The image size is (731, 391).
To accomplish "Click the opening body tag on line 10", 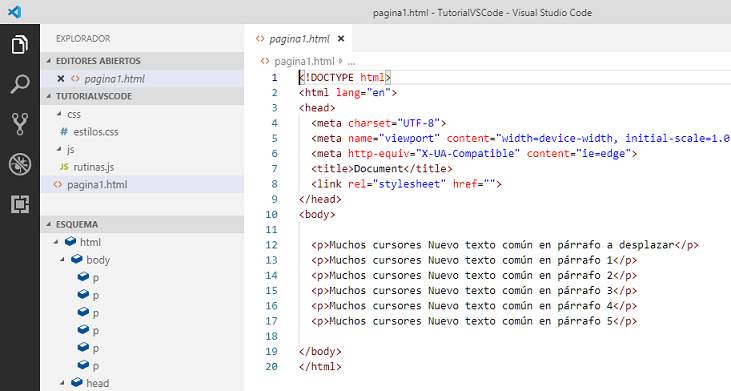I will [x=317, y=214].
